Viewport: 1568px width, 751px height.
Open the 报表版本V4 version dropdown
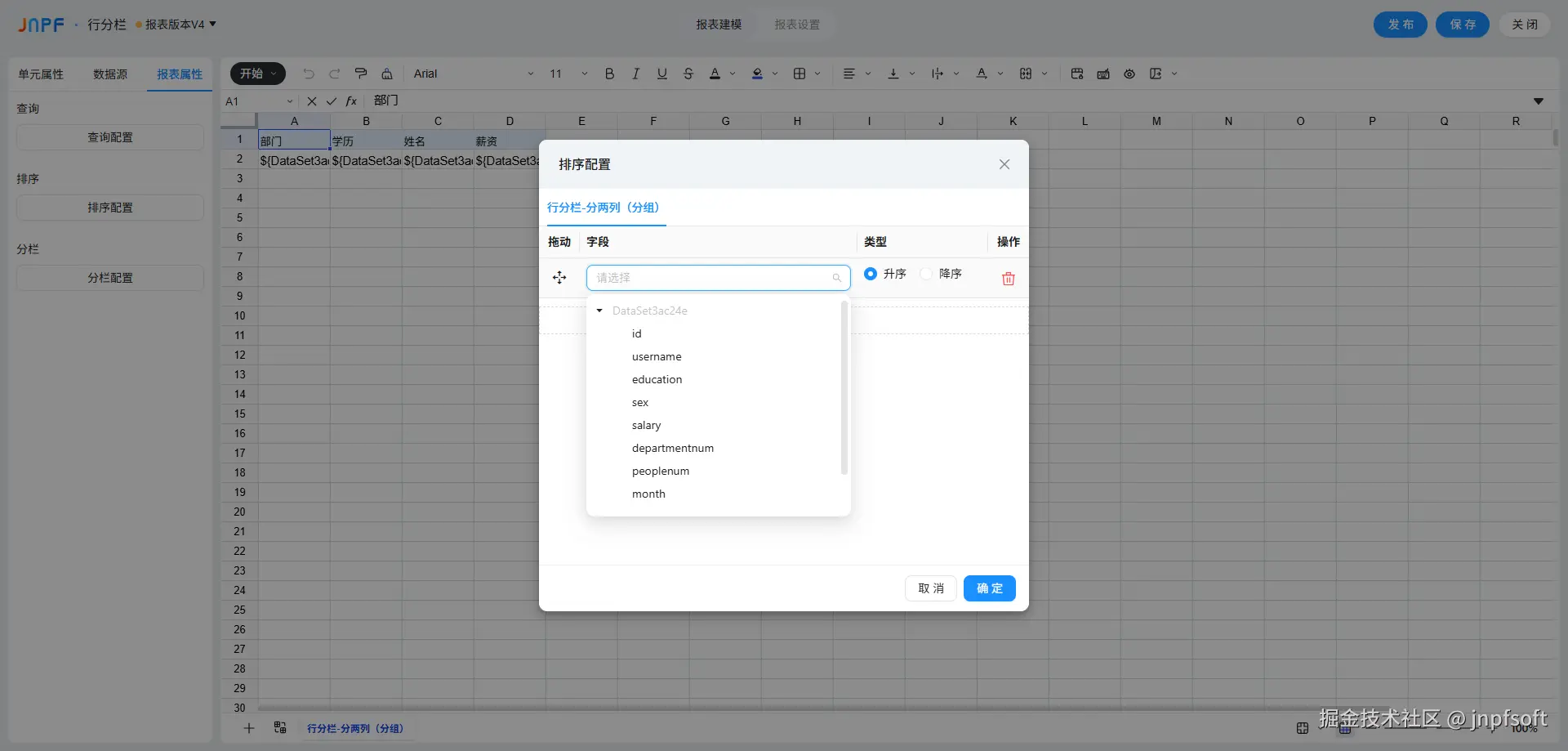176,25
